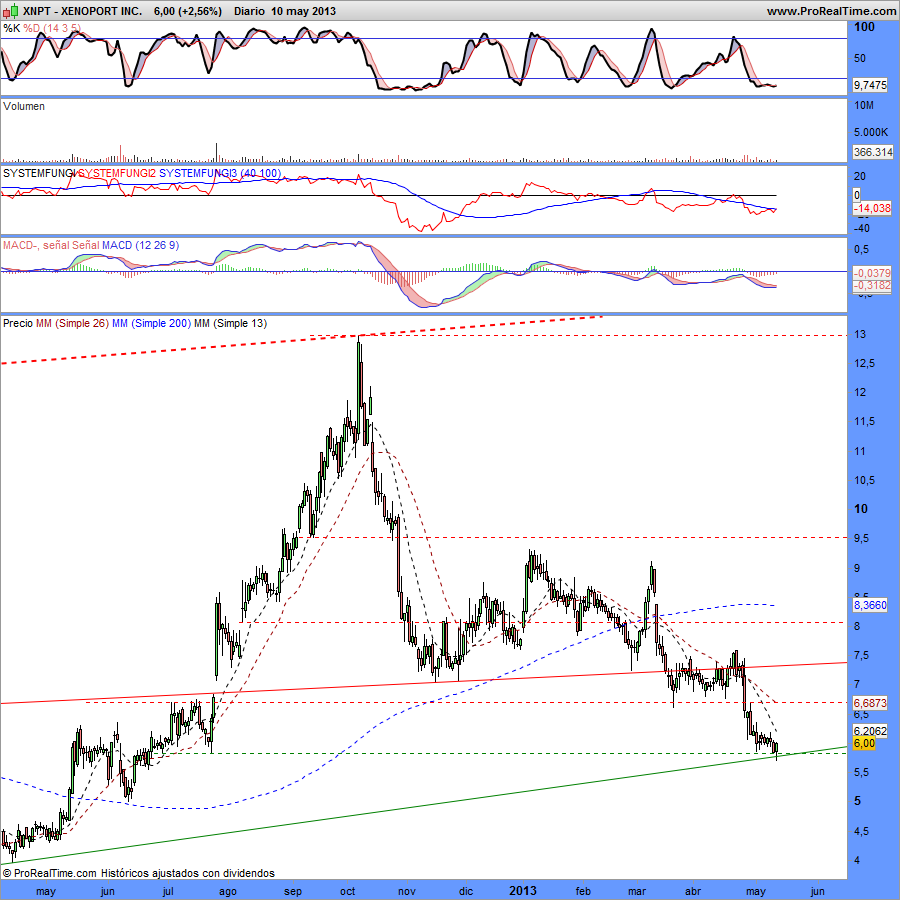Click the 'MM (Simple 26)' moving average label
Image resolution: width=900 pixels, height=900 pixels.
click(72, 323)
